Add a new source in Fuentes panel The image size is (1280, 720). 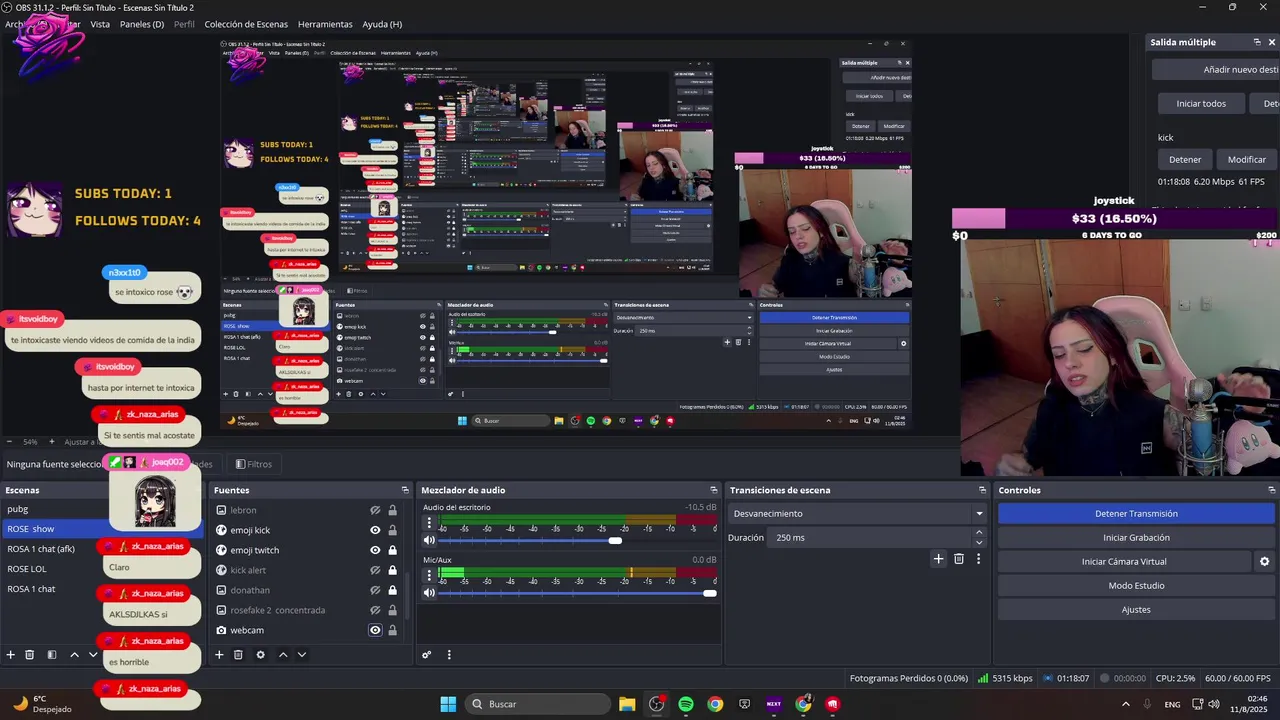219,655
